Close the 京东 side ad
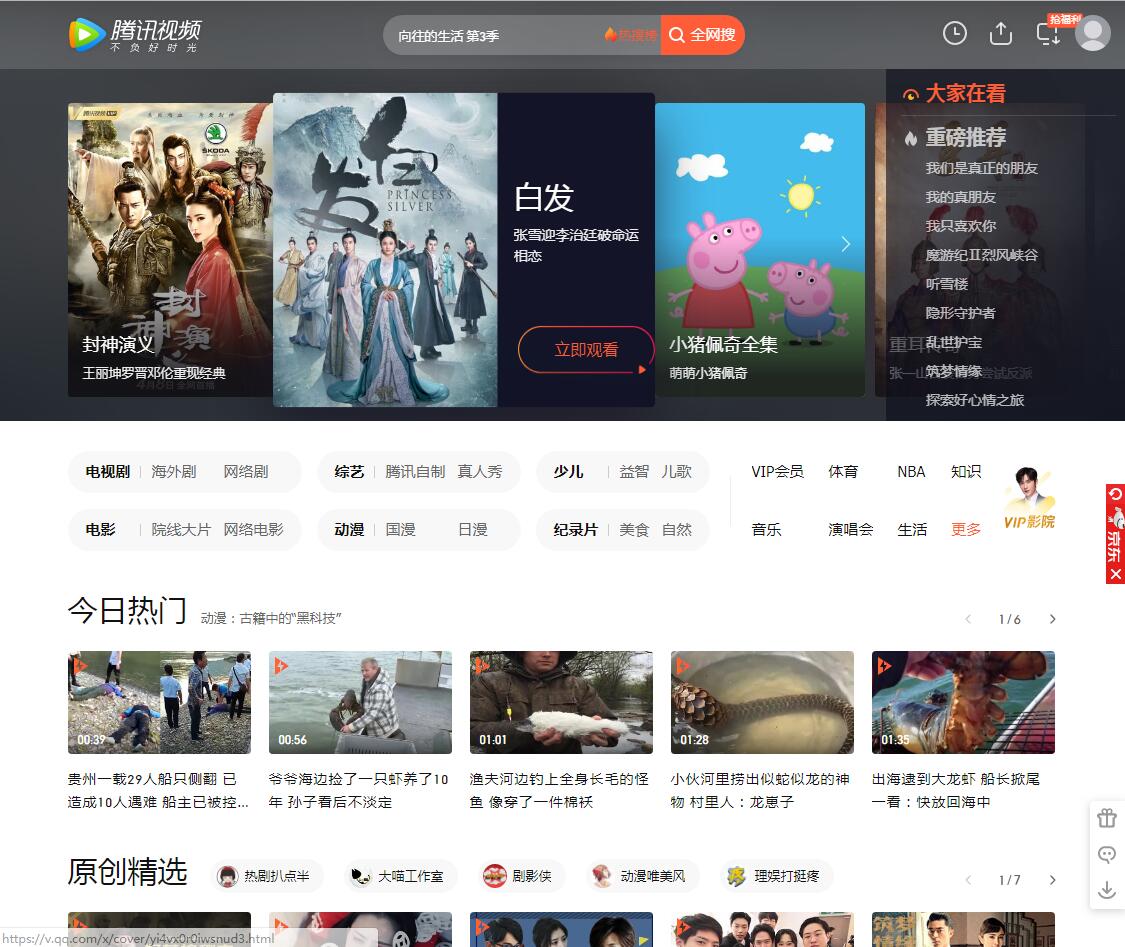The height and width of the screenshot is (947, 1125). pos(1116,574)
